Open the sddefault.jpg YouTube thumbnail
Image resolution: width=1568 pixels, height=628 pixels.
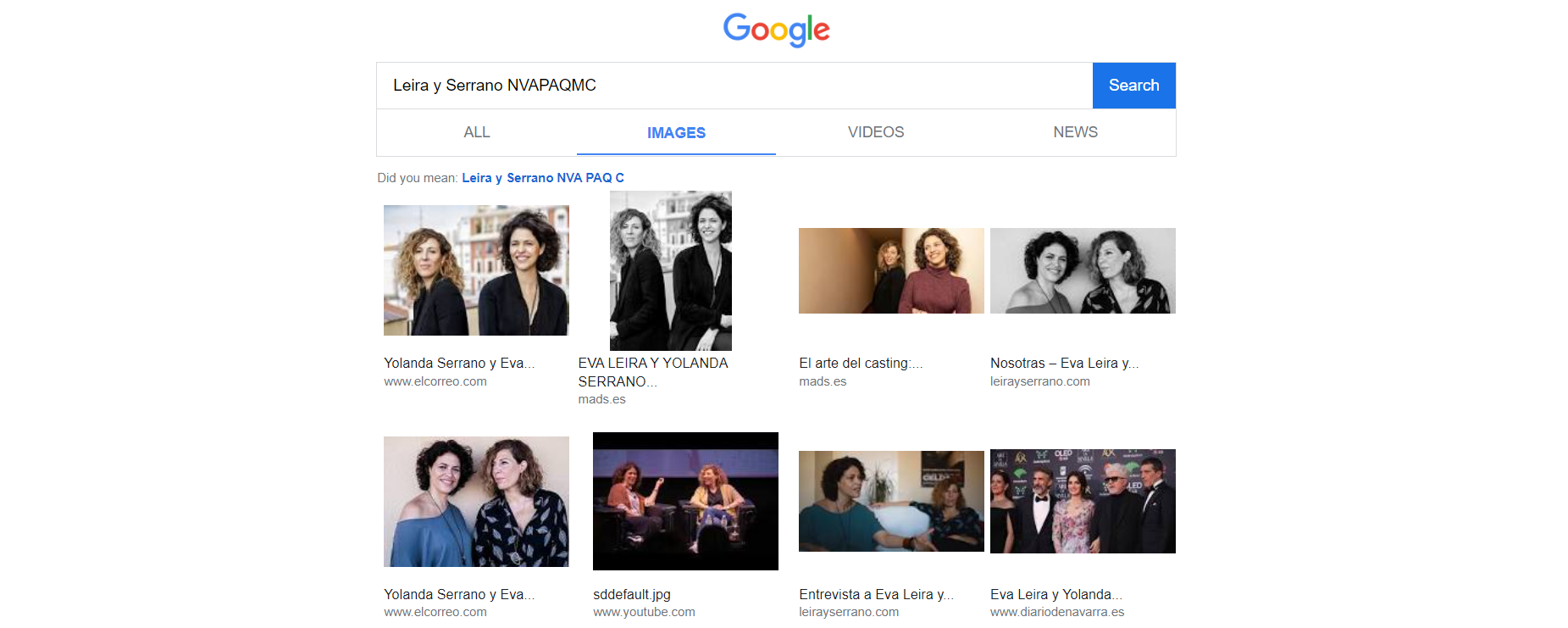coord(685,501)
